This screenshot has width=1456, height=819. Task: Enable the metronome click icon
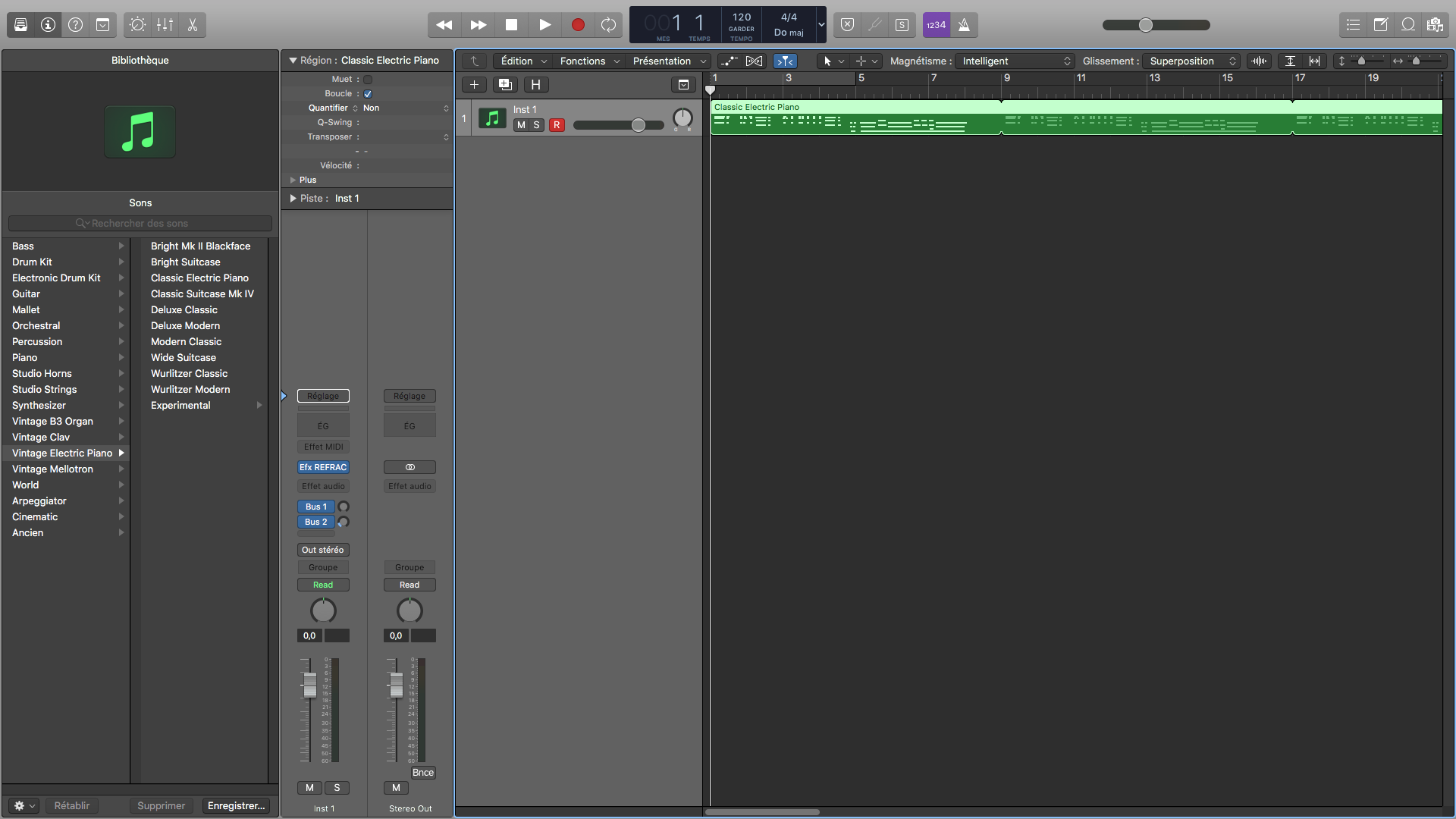point(964,25)
